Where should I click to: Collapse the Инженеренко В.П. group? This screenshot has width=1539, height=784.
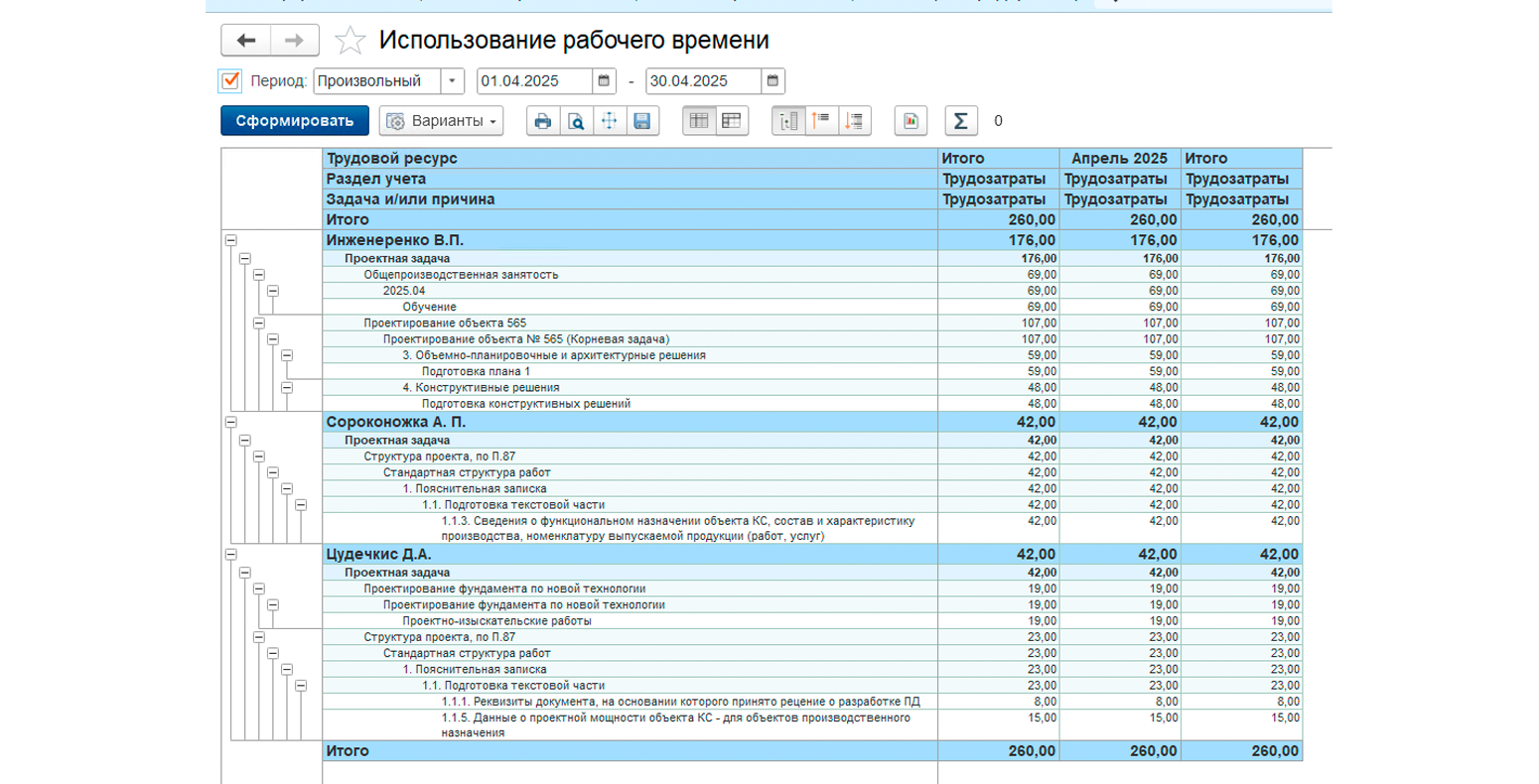230,240
